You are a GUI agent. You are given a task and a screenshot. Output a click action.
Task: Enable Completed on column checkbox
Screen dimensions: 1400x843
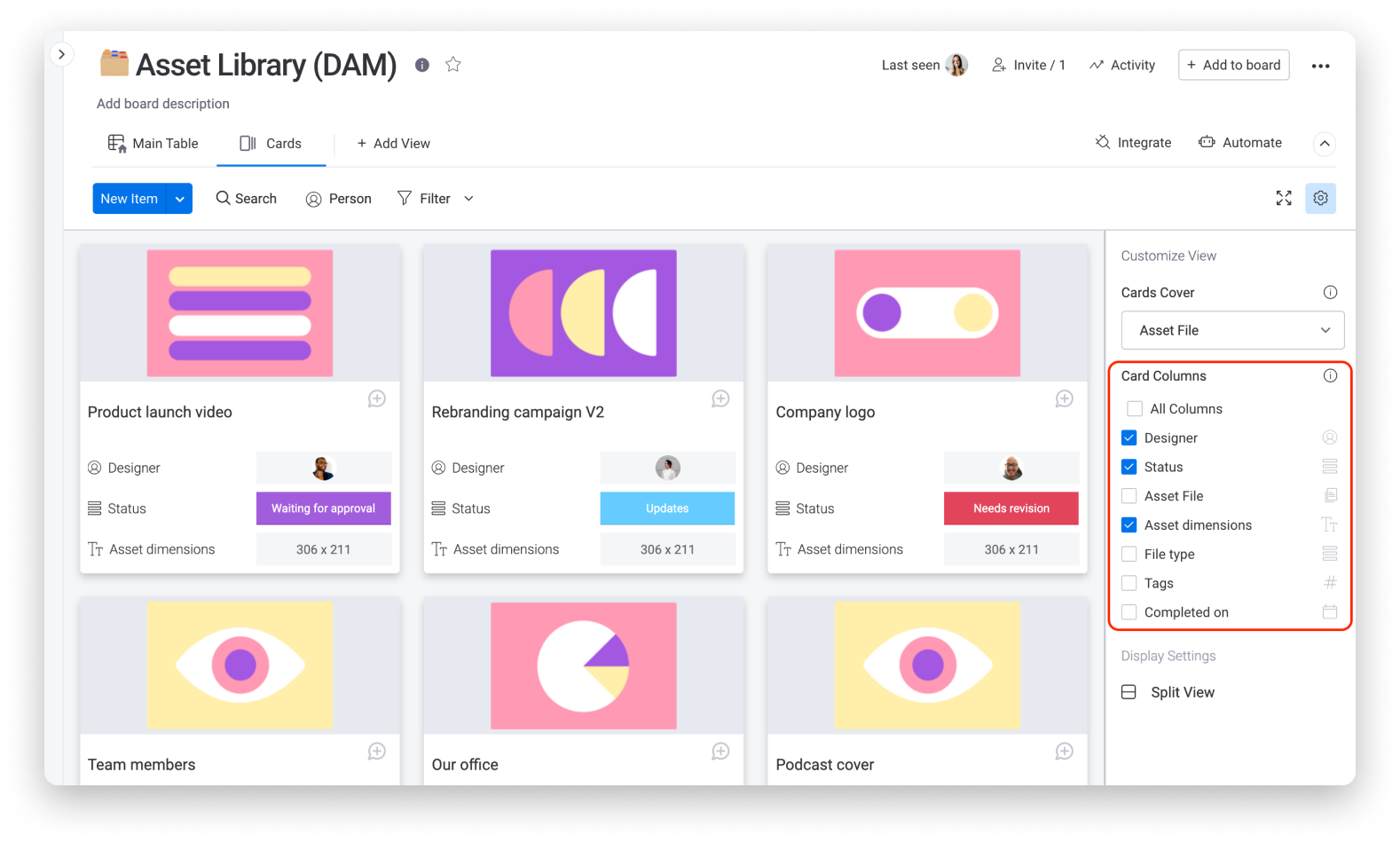1129,612
